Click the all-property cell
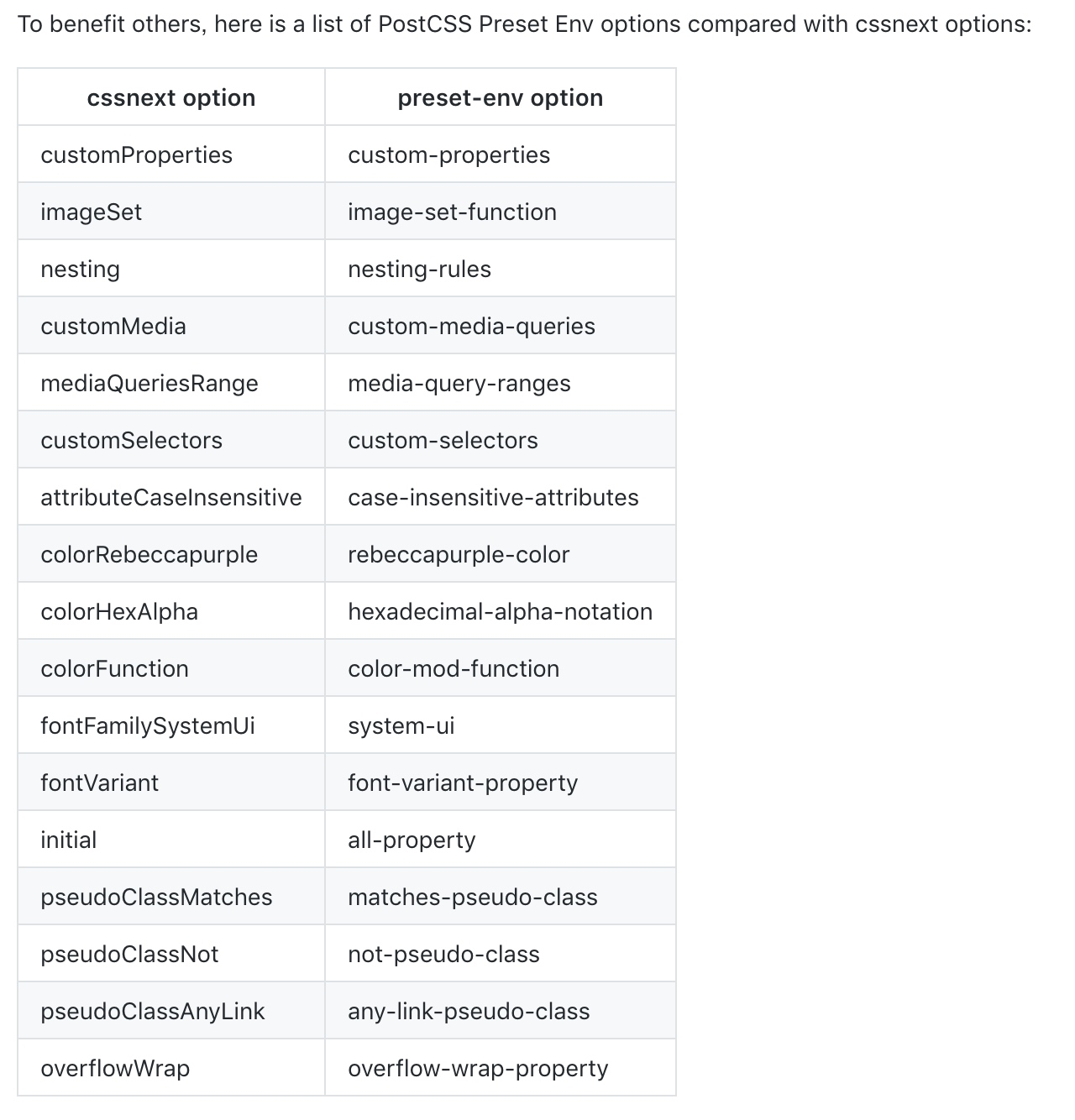This screenshot has width=1075, height=1120. coord(412,840)
